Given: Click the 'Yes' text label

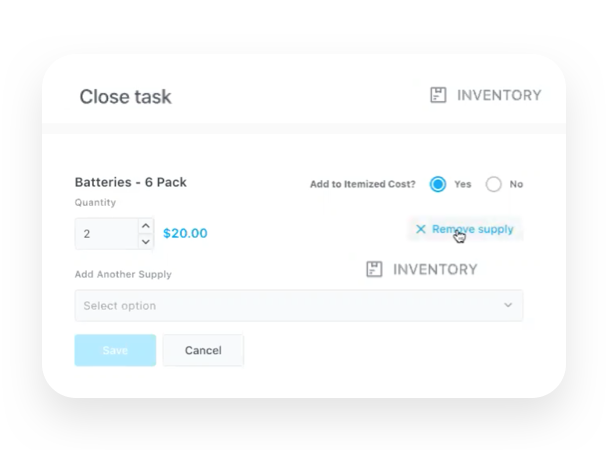Looking at the screenshot, I should [x=463, y=184].
